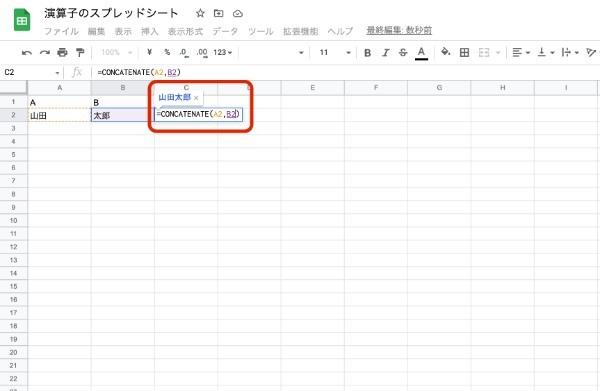Open the zoom 100% dropdown

tap(117, 52)
